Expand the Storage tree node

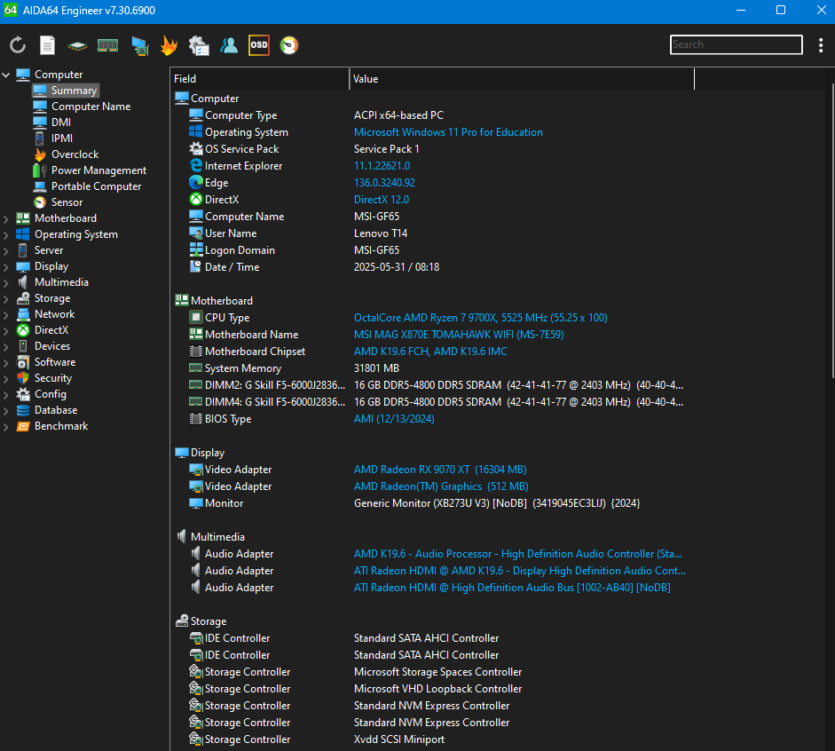pyautogui.click(x=6, y=299)
